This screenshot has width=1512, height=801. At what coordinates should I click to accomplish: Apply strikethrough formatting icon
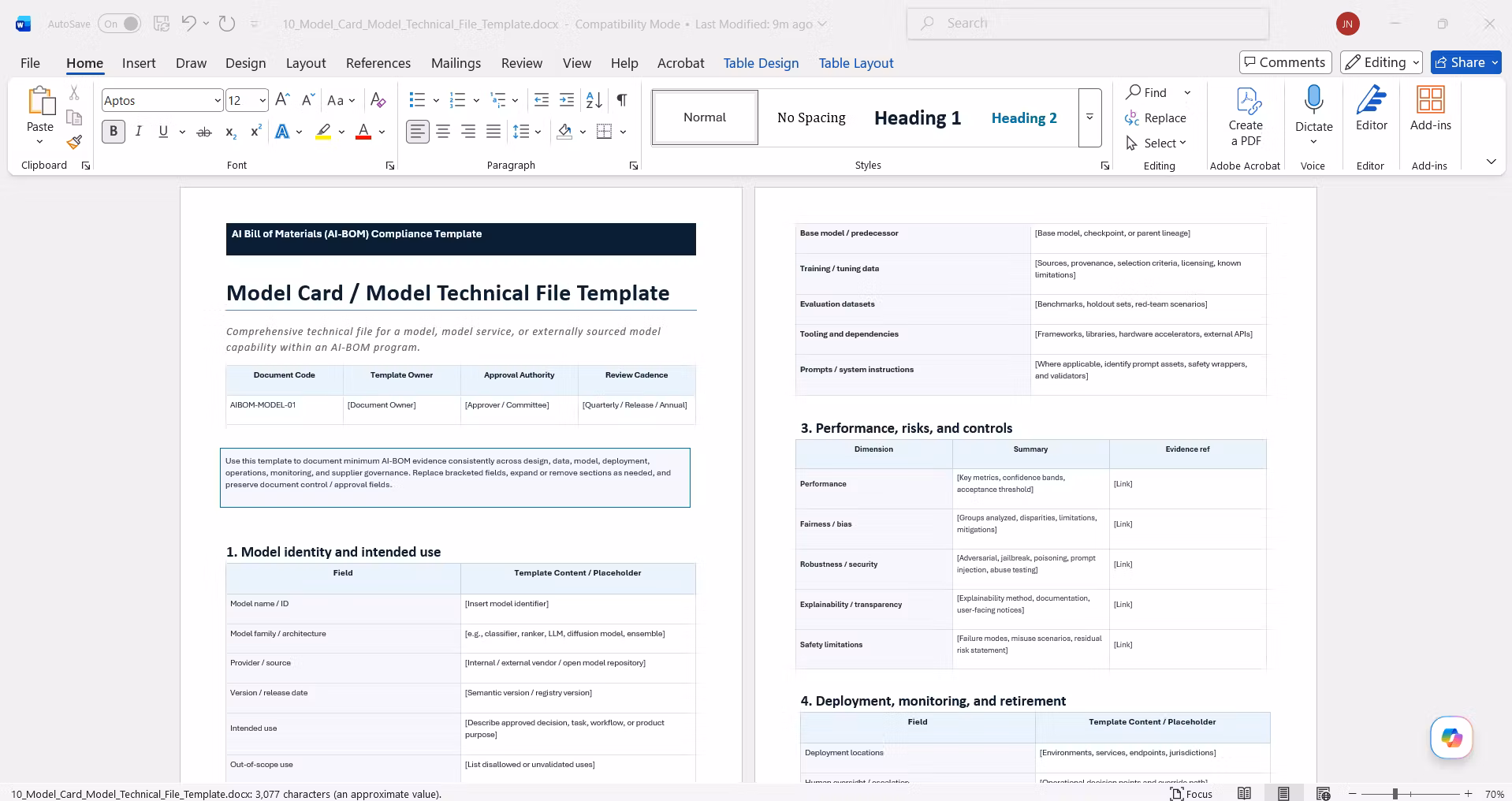(x=204, y=132)
